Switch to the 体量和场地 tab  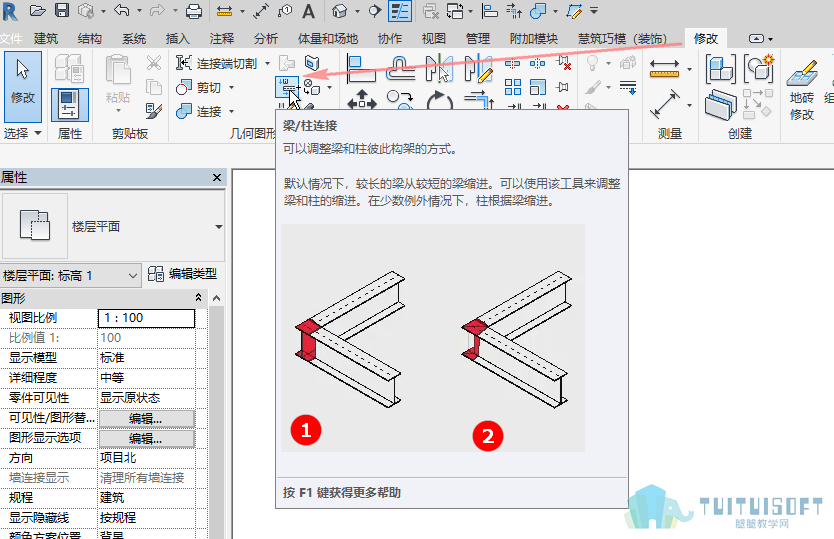coord(328,39)
